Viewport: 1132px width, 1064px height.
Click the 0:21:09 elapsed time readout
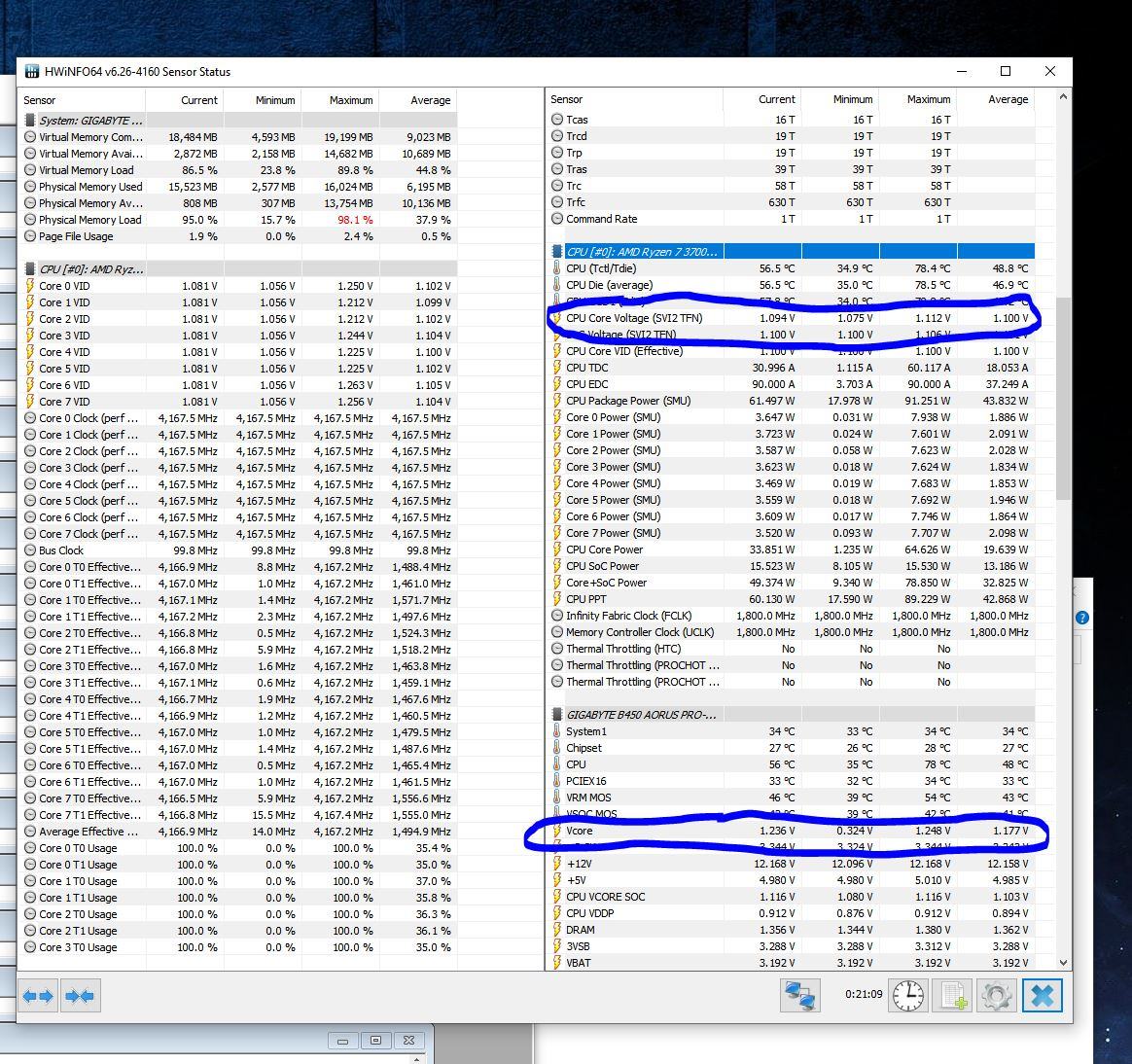(x=864, y=995)
